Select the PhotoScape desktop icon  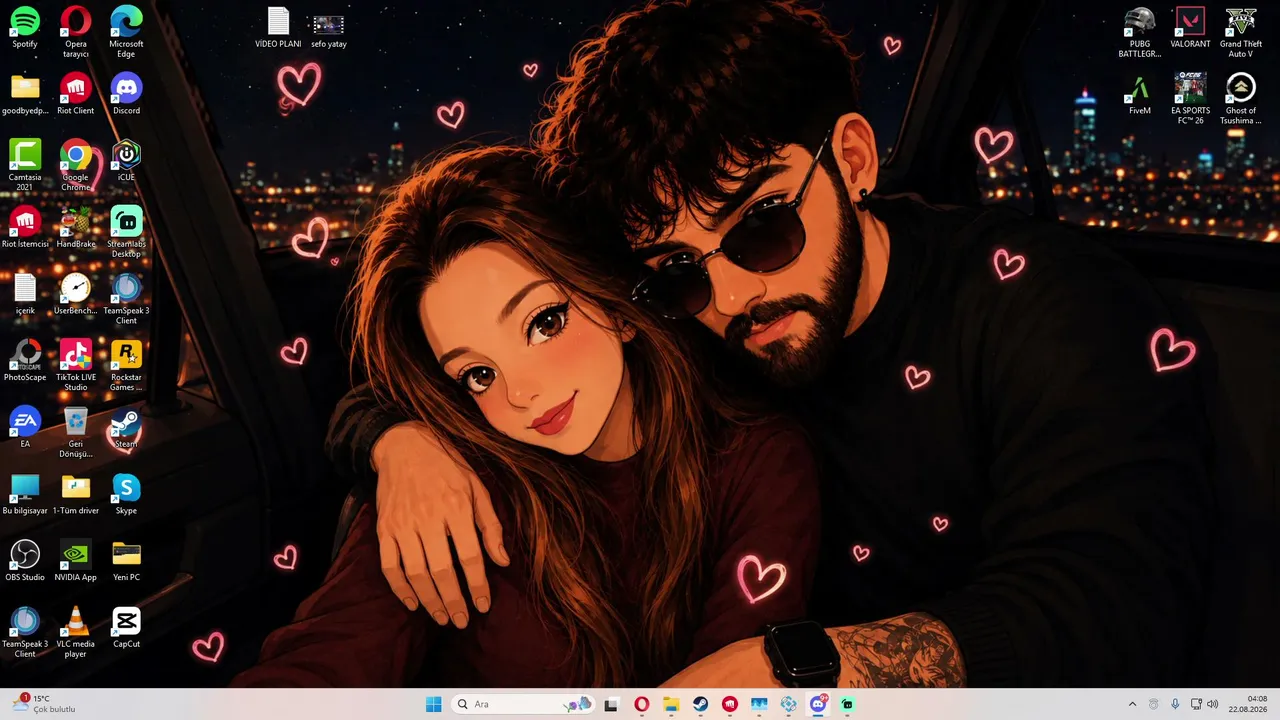(25, 361)
